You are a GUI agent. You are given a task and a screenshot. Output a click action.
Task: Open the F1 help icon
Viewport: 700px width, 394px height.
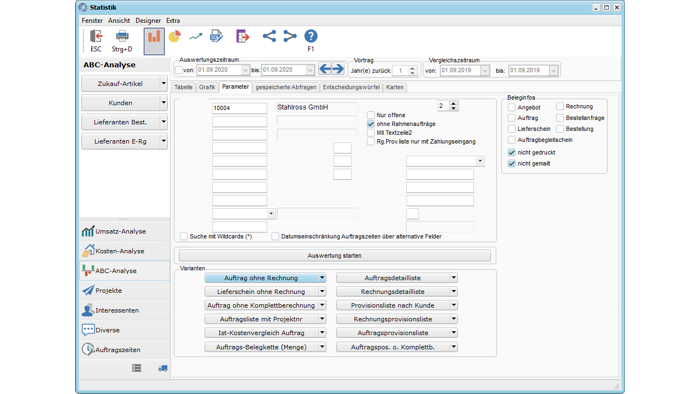pyautogui.click(x=311, y=36)
